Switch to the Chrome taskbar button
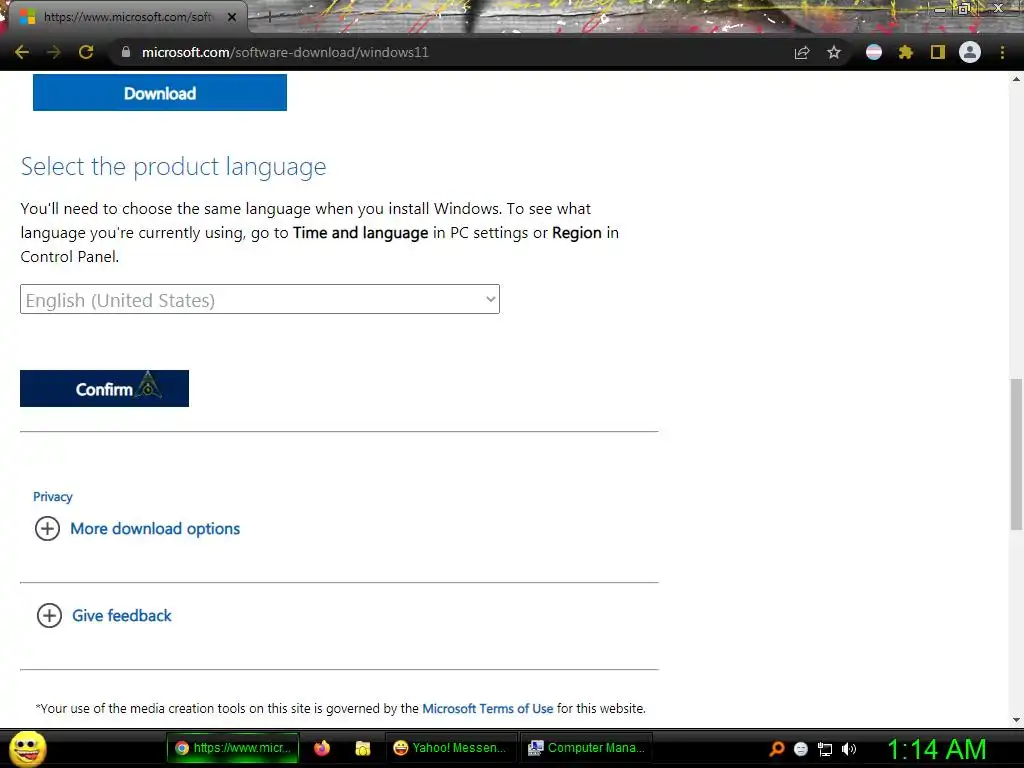 click(x=232, y=748)
